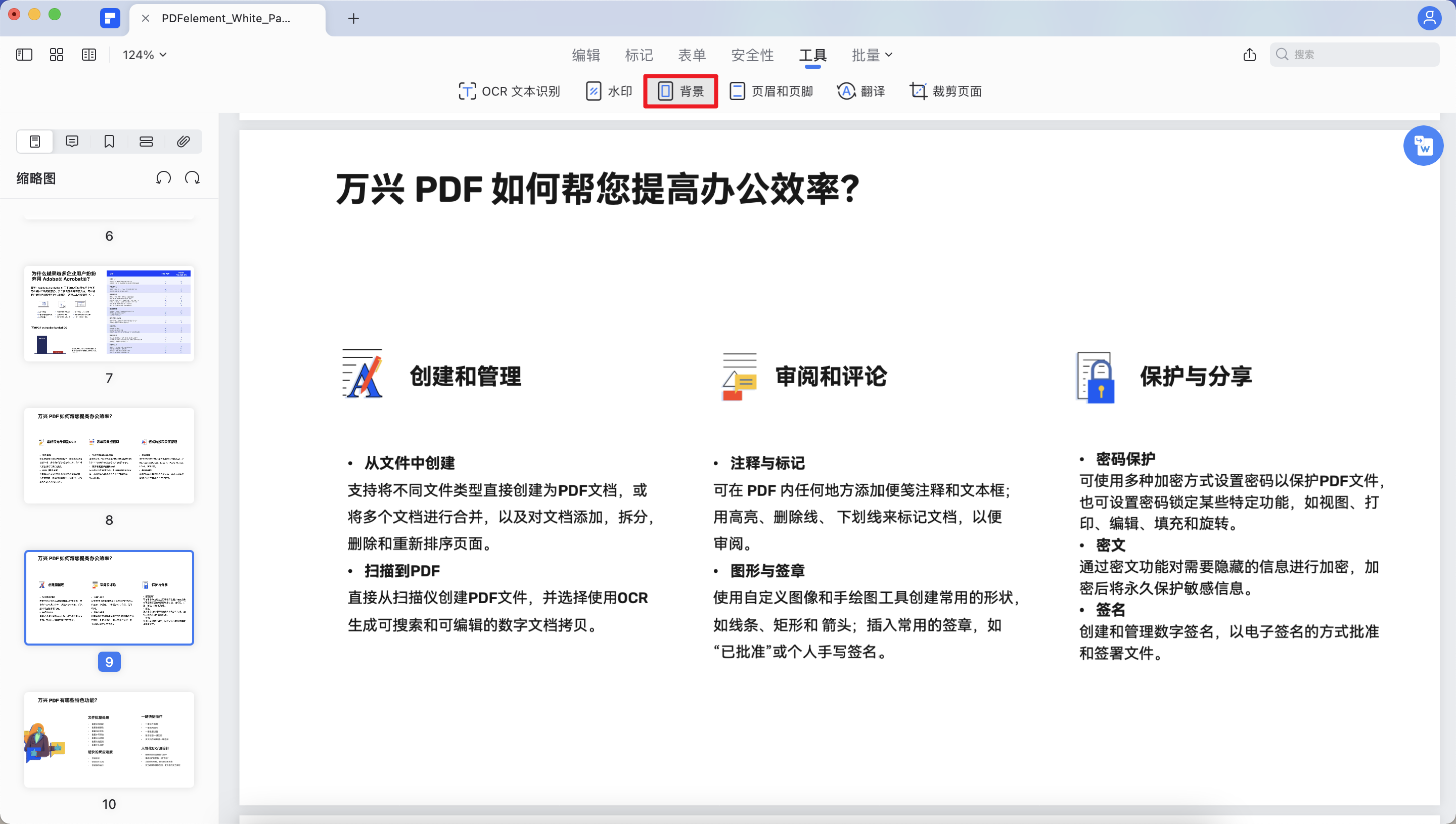Open the comments panel in the sidebar
The width and height of the screenshot is (1456, 824).
click(x=72, y=141)
